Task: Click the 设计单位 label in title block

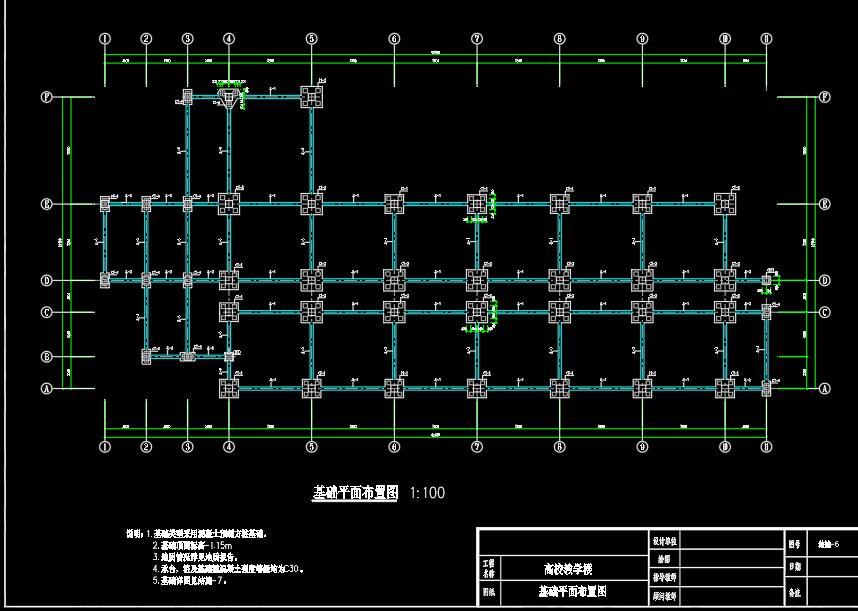Action: (x=664, y=541)
